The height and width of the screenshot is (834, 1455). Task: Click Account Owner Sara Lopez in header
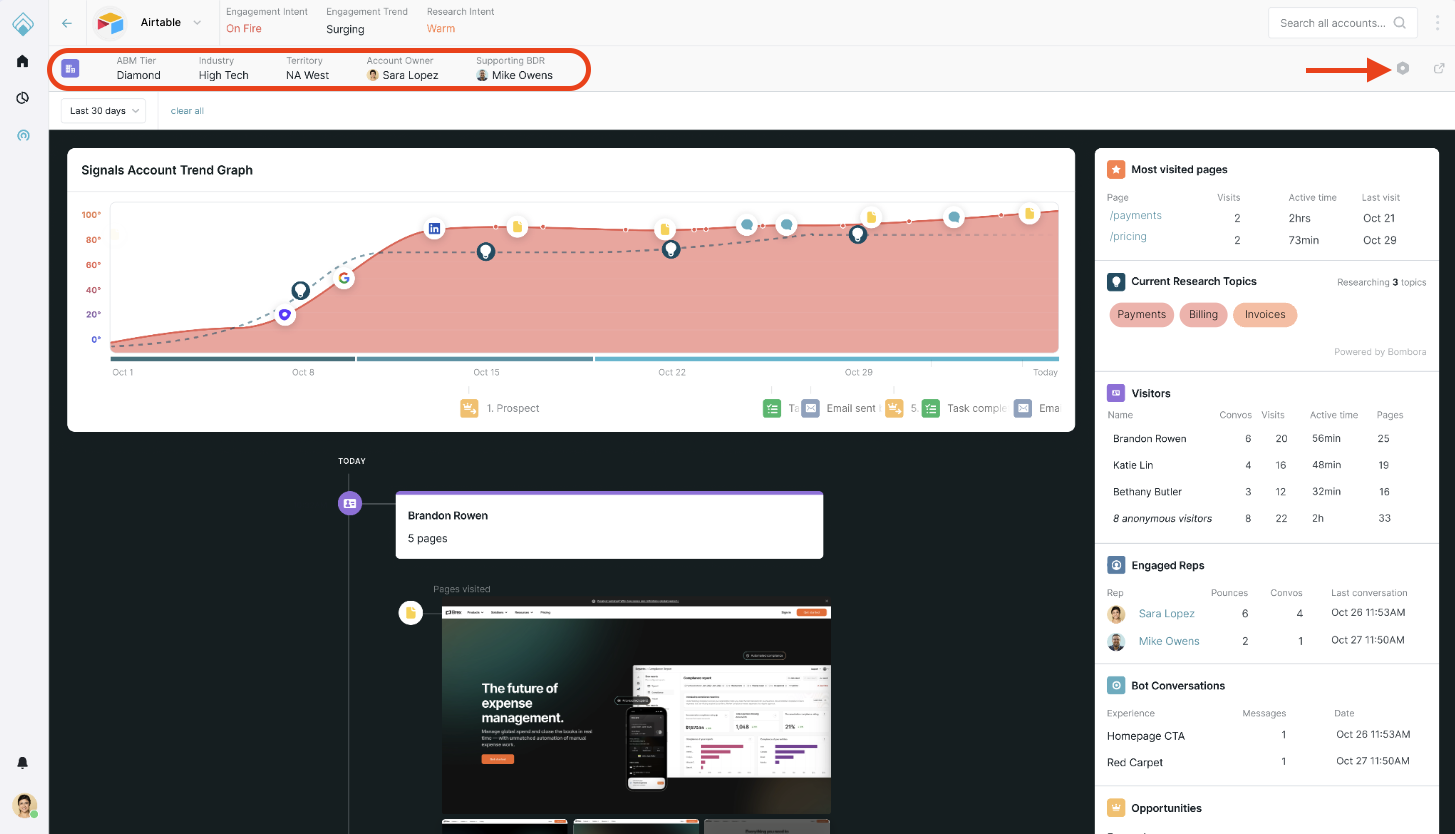point(403,75)
